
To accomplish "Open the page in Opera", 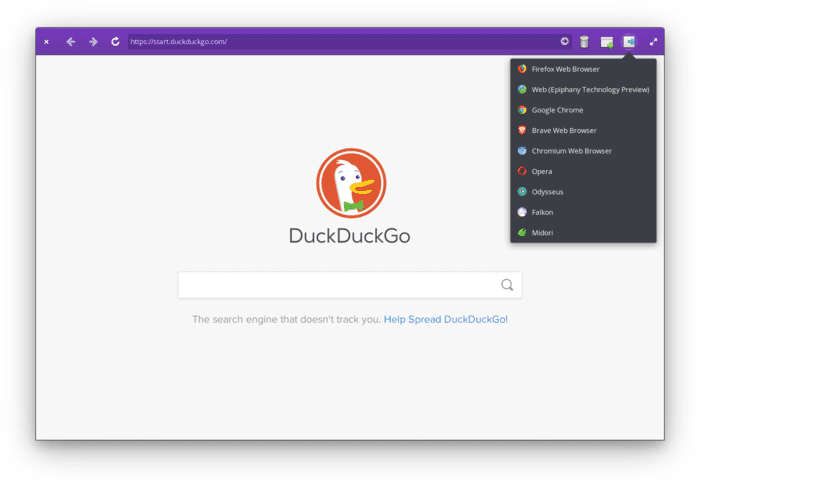I will 542,172.
